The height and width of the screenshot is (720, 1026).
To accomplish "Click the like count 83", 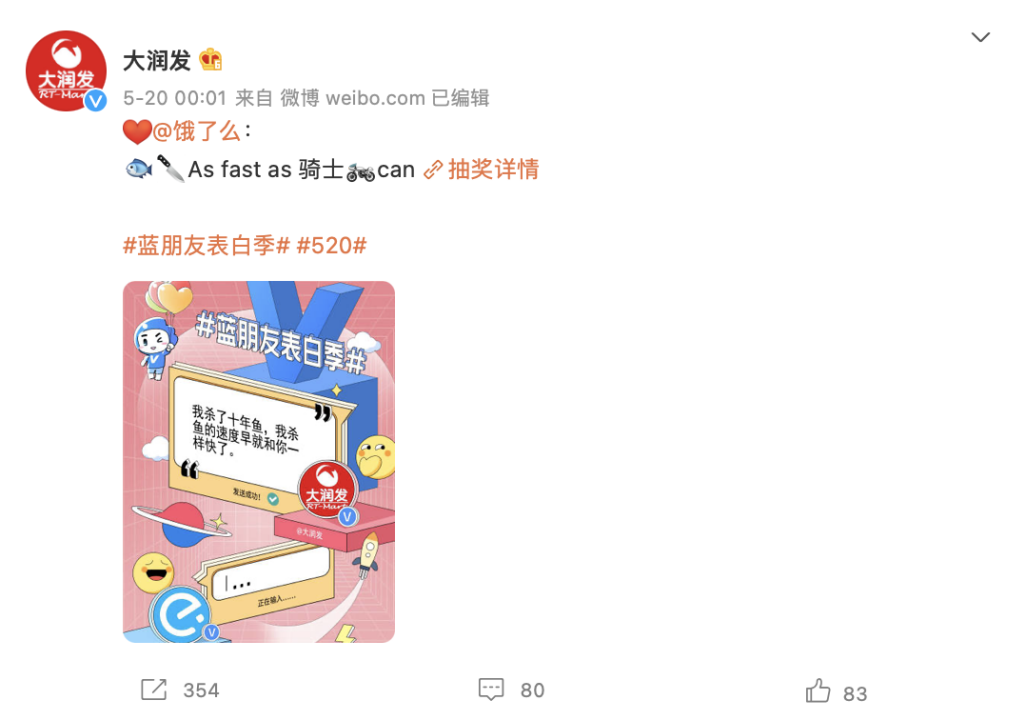I will pyautogui.click(x=855, y=694).
